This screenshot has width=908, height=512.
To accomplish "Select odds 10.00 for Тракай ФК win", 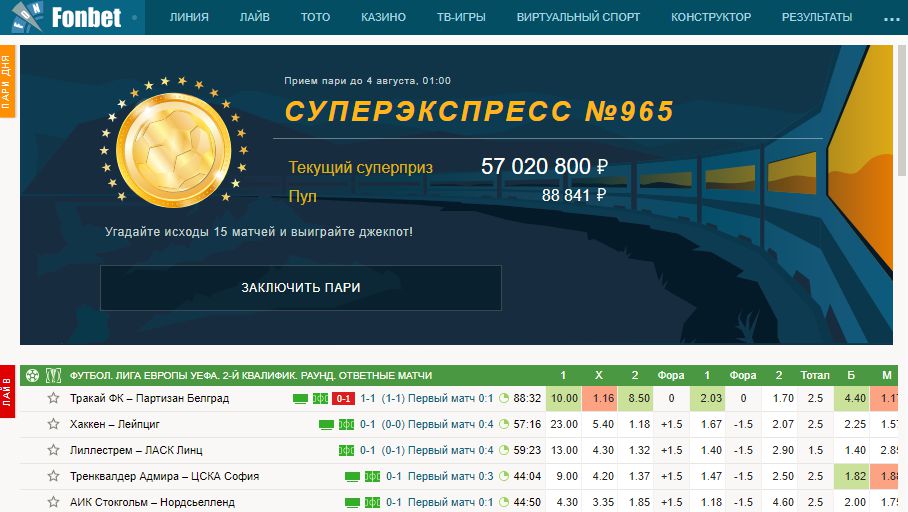I will pos(564,398).
